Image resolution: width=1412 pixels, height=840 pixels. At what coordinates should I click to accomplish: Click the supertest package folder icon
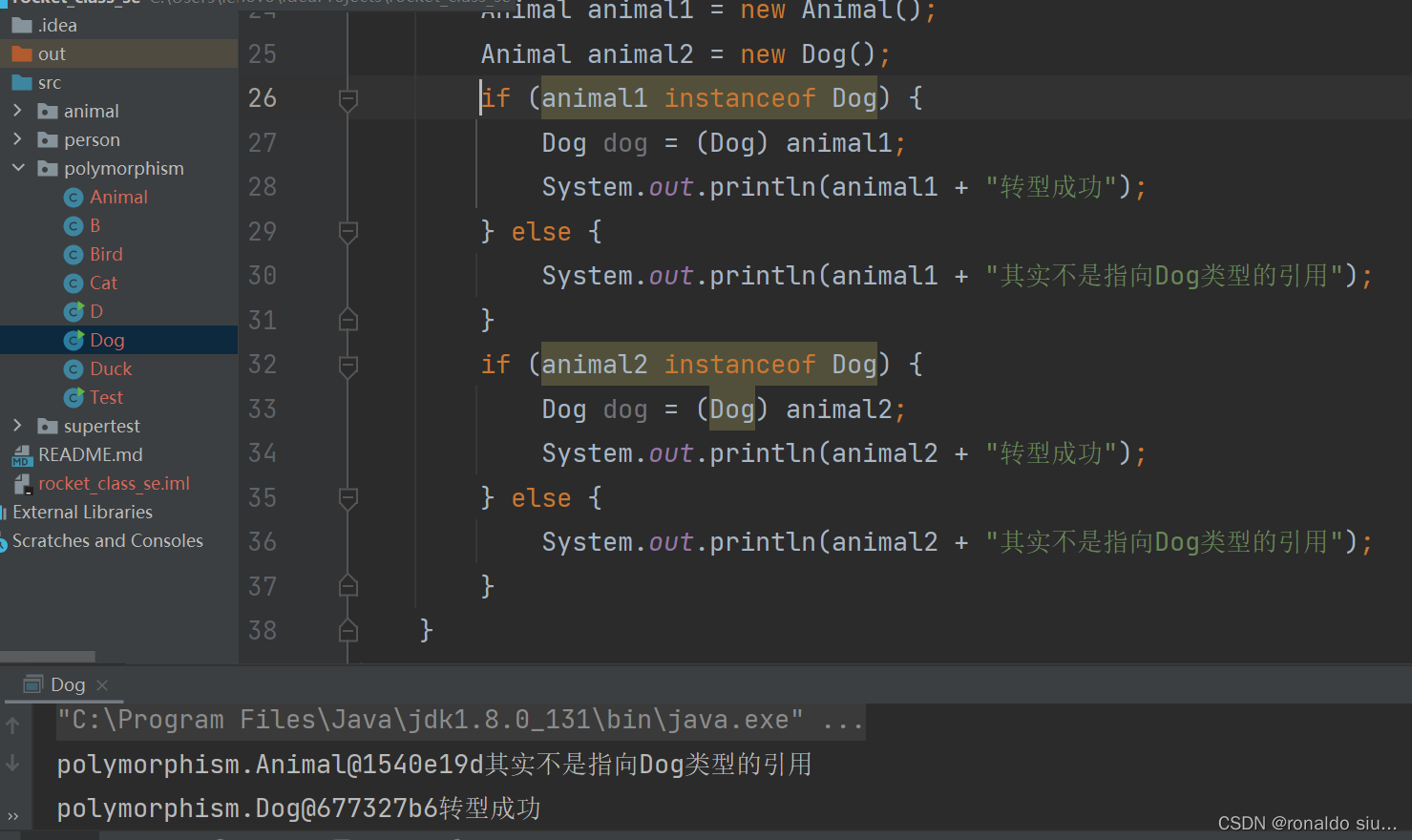[x=48, y=427]
